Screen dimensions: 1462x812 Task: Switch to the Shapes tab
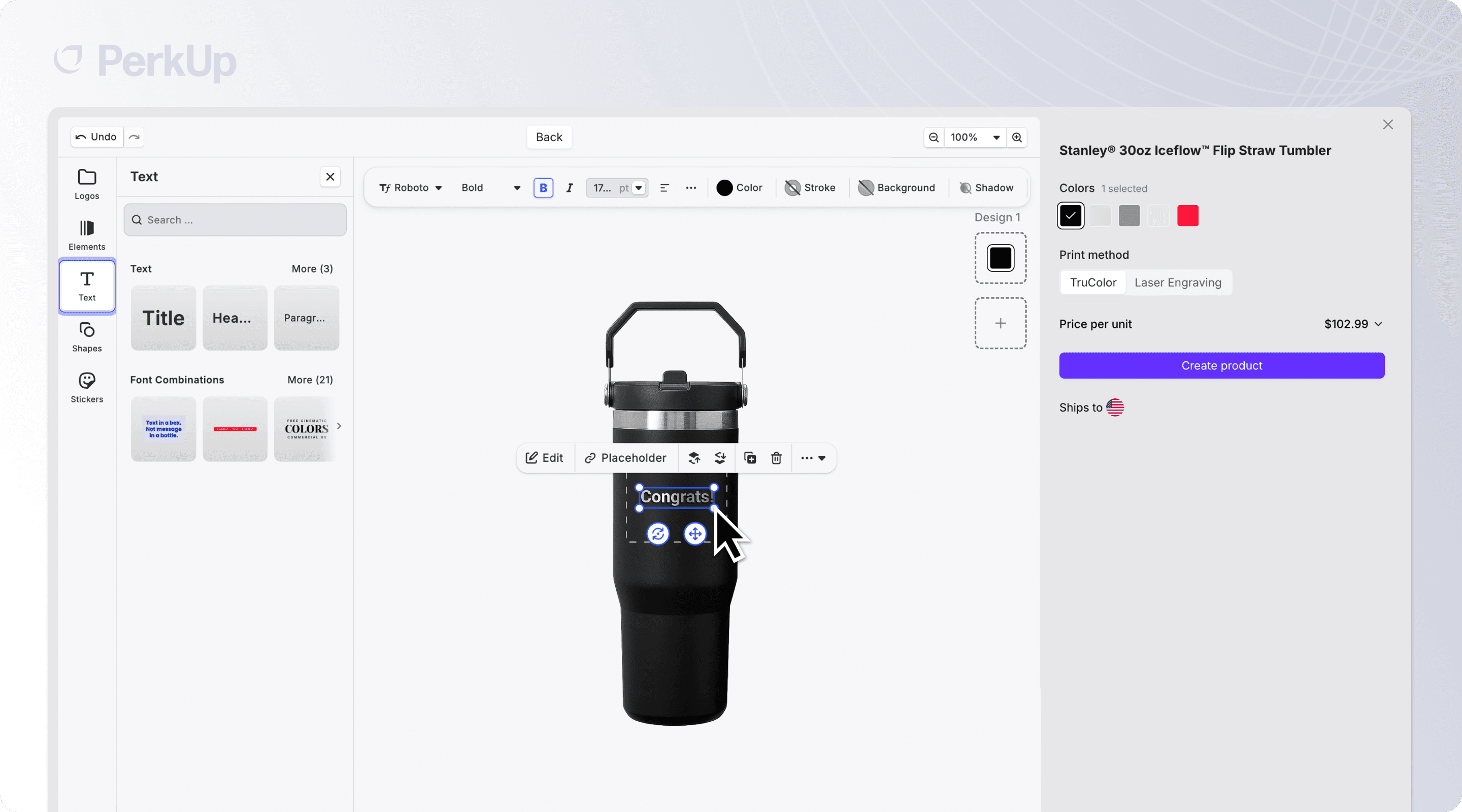[x=87, y=337]
